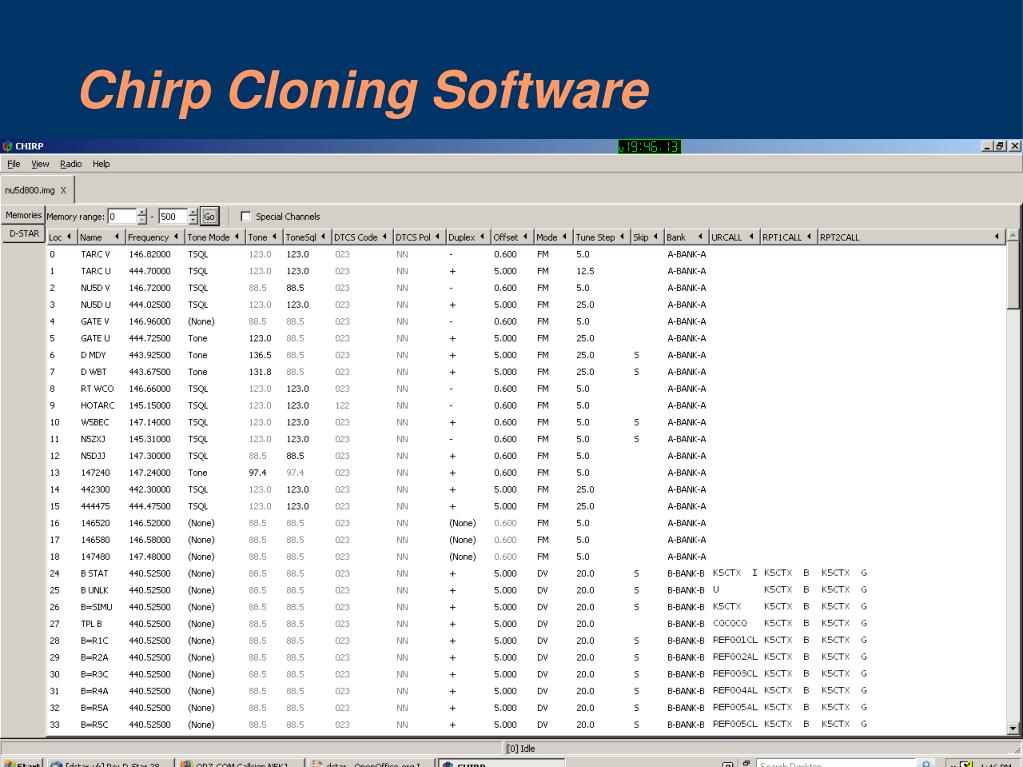This screenshot has width=1023, height=767.
Task: Click the Go button for memory range
Action: click(x=209, y=217)
